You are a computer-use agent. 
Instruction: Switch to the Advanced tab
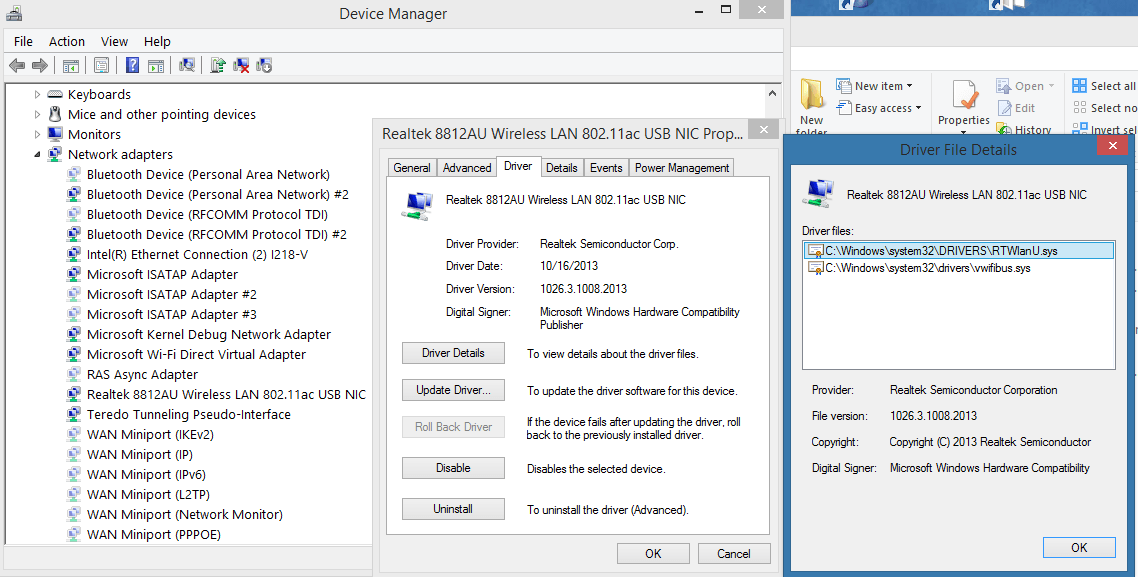467,168
